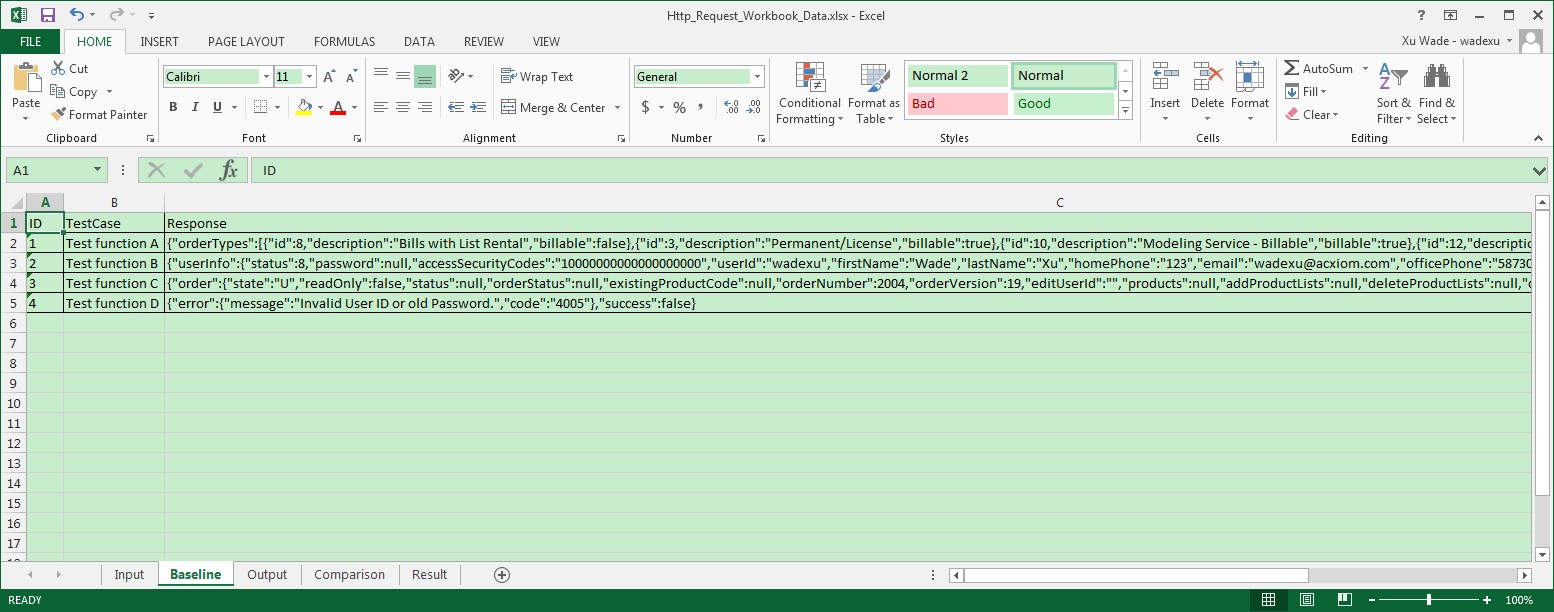The image size is (1554, 612).
Task: Toggle Italic formatting
Action: point(195,107)
